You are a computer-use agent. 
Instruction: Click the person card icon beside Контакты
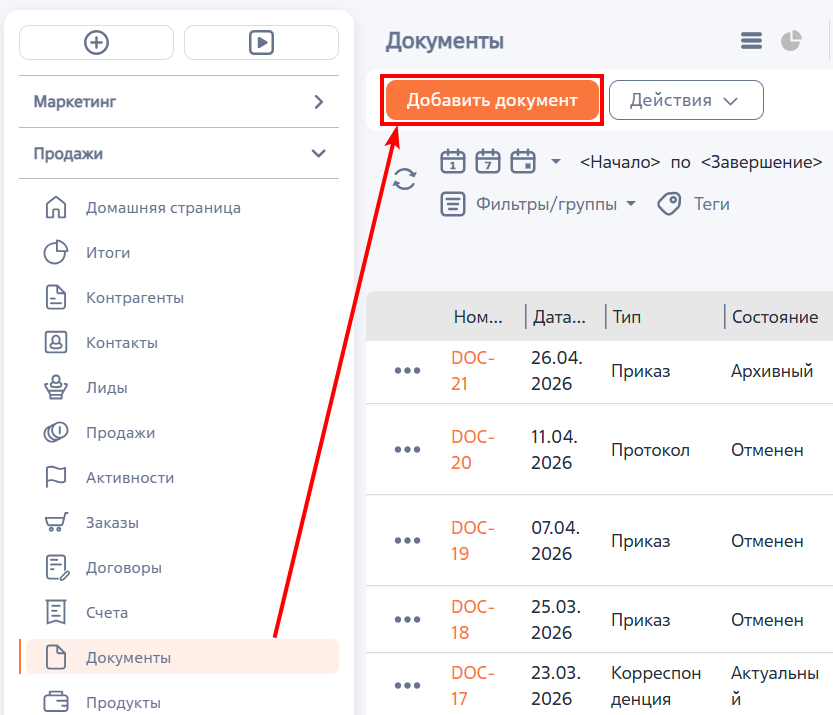56,342
